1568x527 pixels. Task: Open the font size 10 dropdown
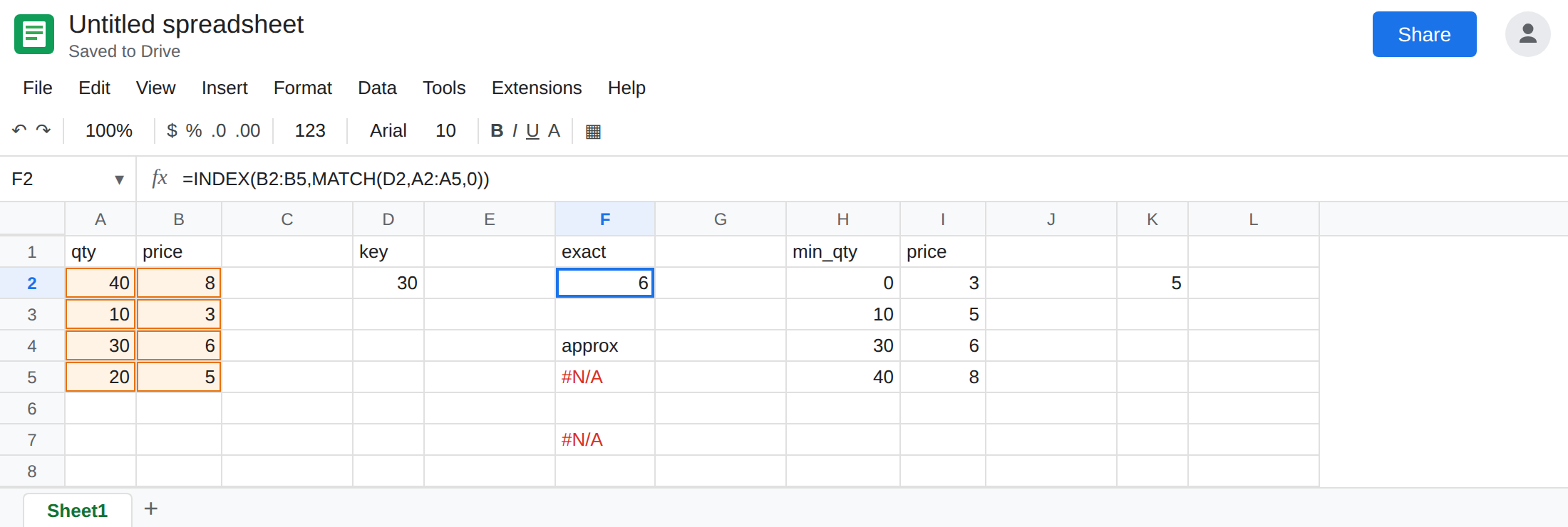pyautogui.click(x=446, y=130)
